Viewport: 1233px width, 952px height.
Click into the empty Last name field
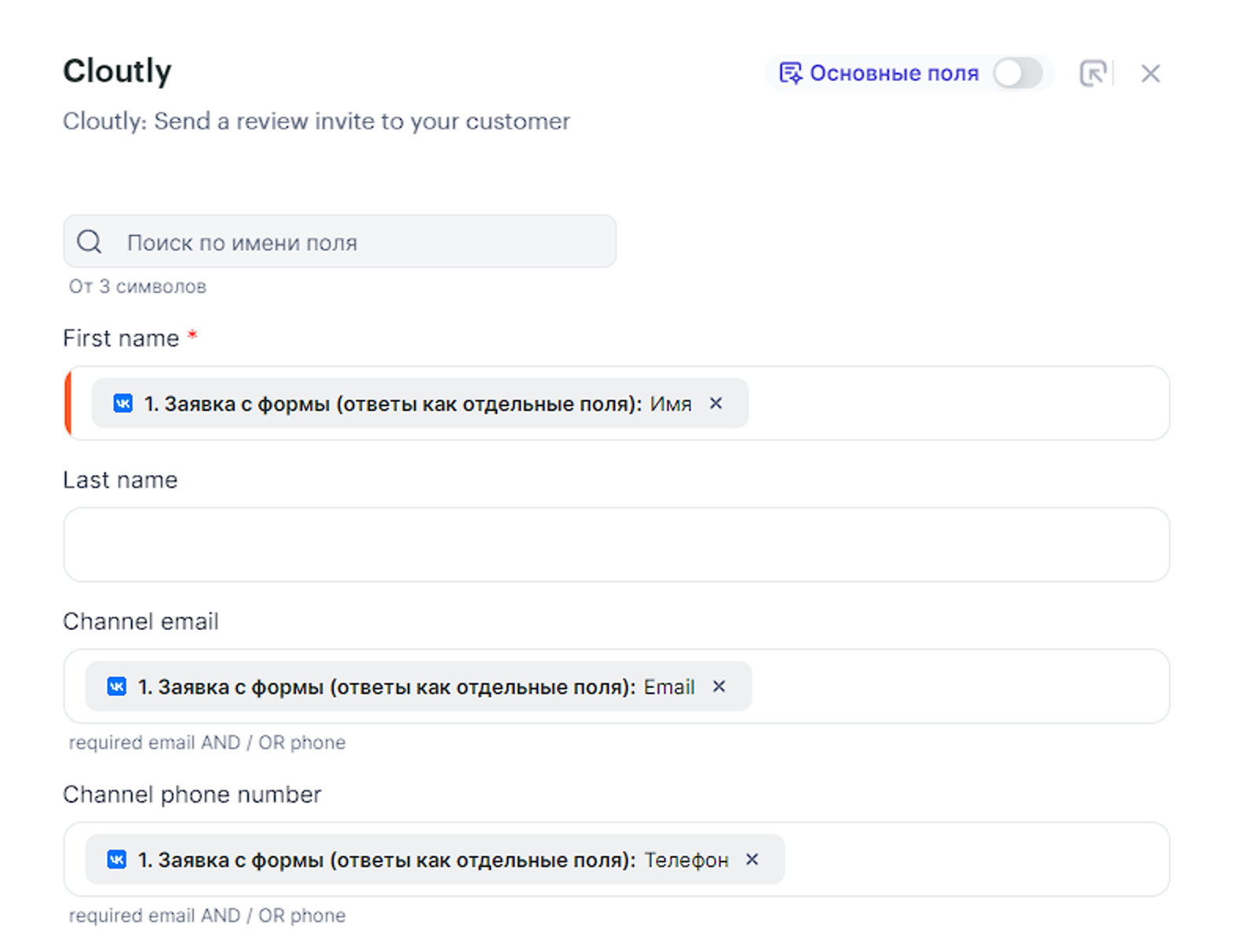tap(616, 544)
